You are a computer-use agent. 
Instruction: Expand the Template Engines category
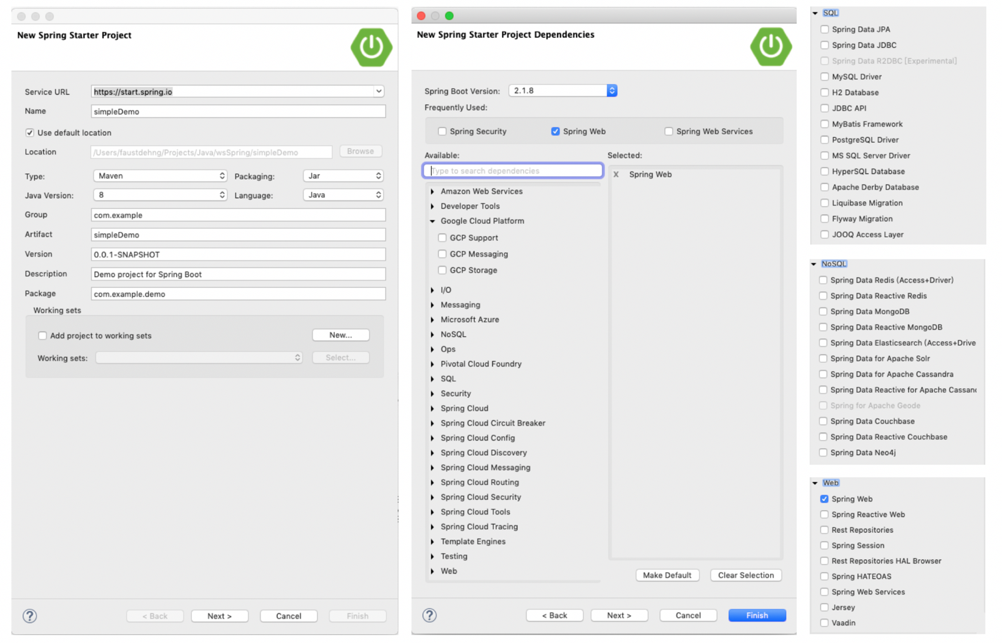(433, 542)
